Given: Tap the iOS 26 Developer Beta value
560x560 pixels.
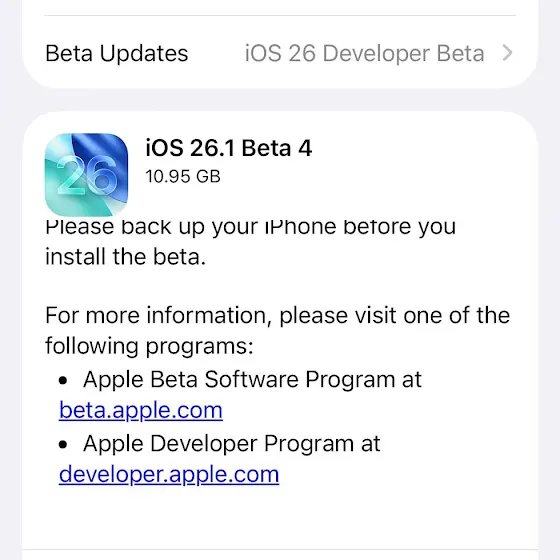Looking at the screenshot, I should [x=364, y=54].
